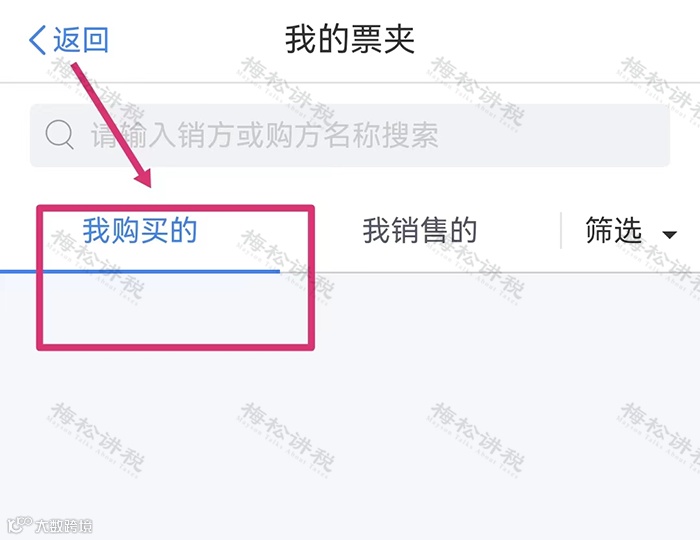Tap the 大数跨境 watermark text
Image resolution: width=700 pixels, height=540 pixels.
[x=64, y=526]
